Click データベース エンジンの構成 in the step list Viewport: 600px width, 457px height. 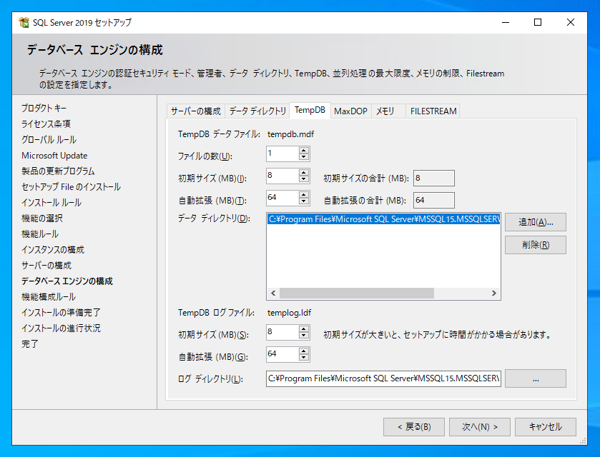[x=67, y=281]
